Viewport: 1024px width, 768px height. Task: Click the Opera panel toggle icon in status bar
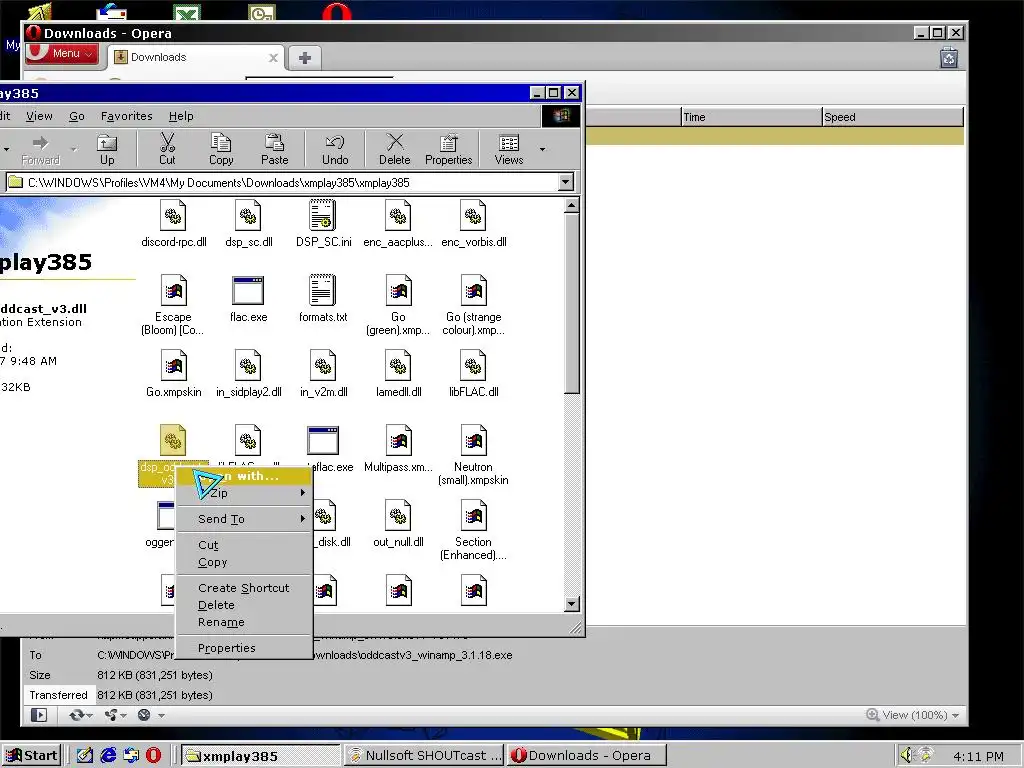(x=39, y=715)
